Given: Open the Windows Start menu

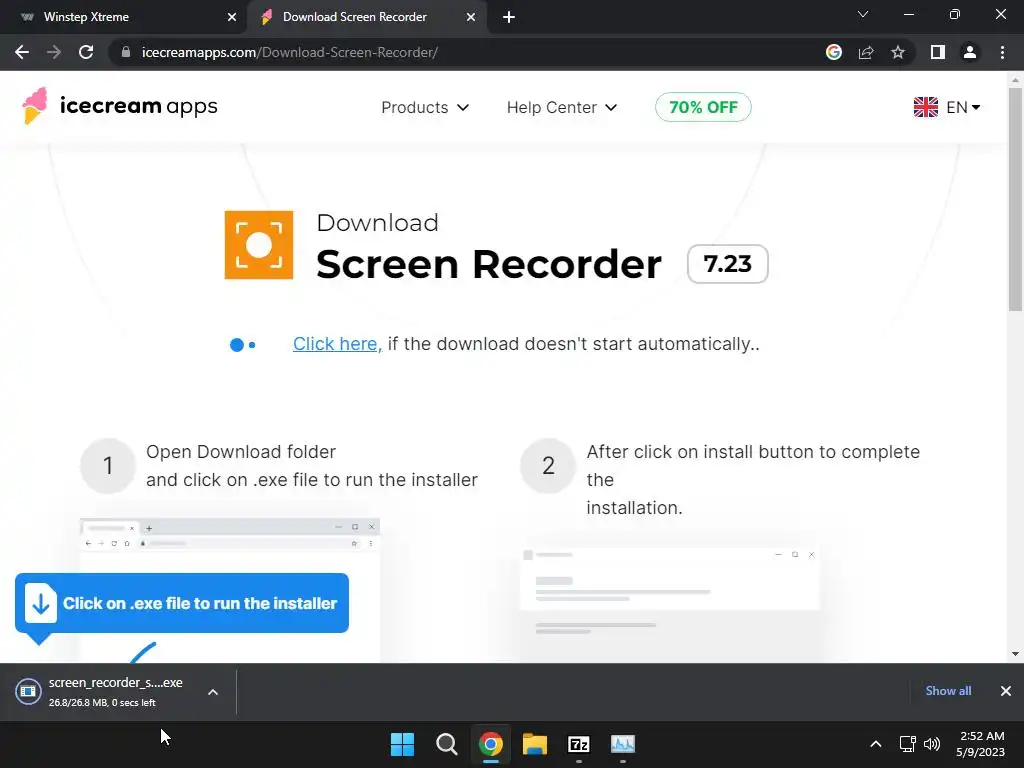Looking at the screenshot, I should [x=402, y=744].
